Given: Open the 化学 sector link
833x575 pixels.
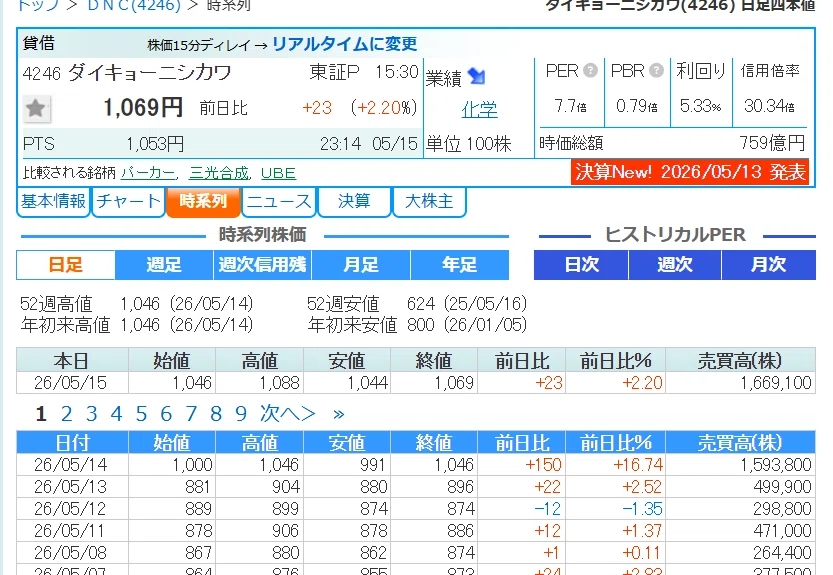Looking at the screenshot, I should [x=479, y=110].
